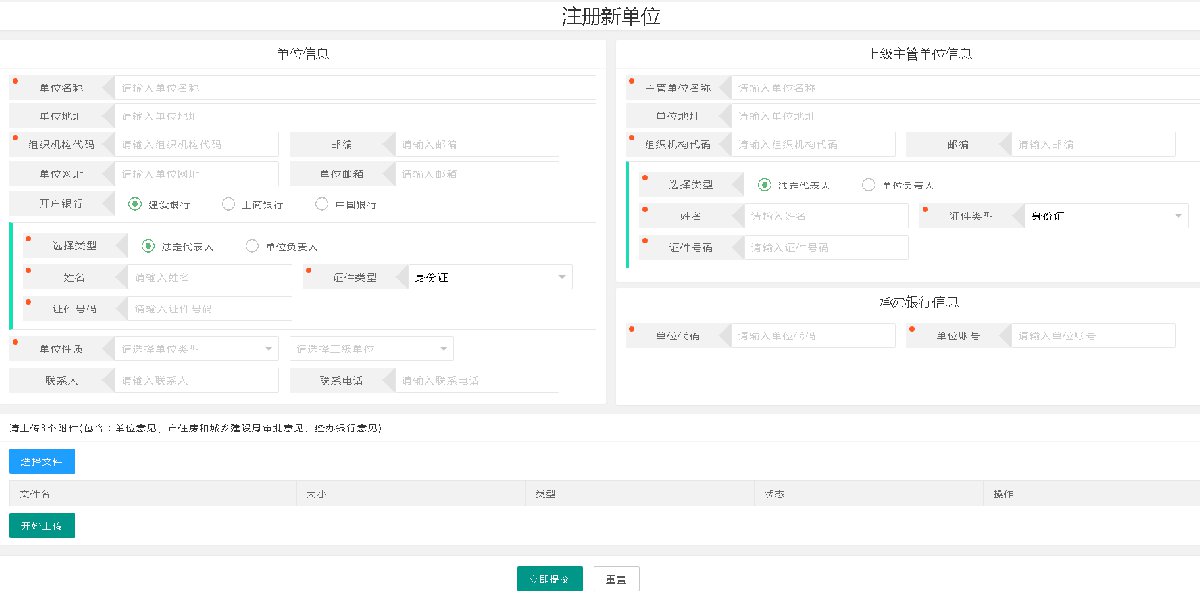Expand the 请选择二级单位 dropdown
1200x593 pixels.
371,349
